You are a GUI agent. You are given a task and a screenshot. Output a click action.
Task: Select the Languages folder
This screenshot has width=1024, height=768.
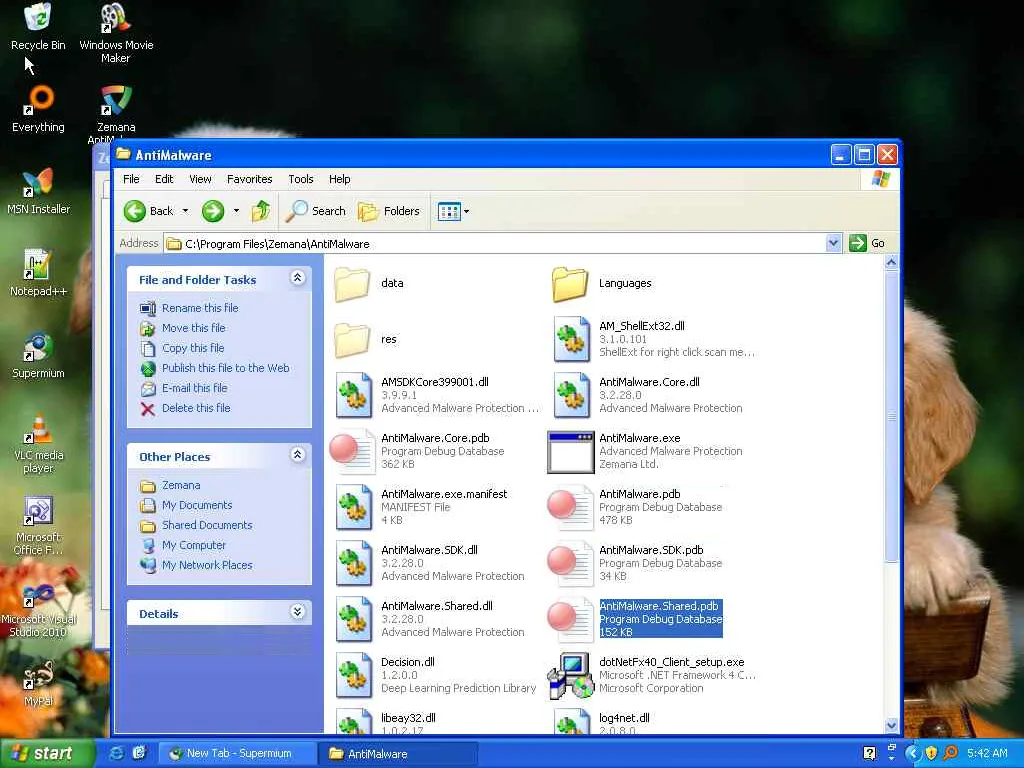pyautogui.click(x=570, y=283)
